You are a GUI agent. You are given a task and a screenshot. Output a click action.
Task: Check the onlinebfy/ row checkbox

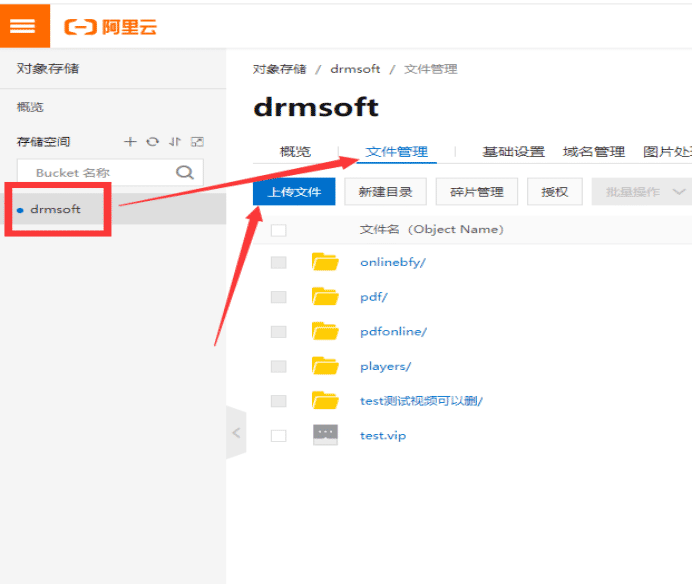coord(278,262)
